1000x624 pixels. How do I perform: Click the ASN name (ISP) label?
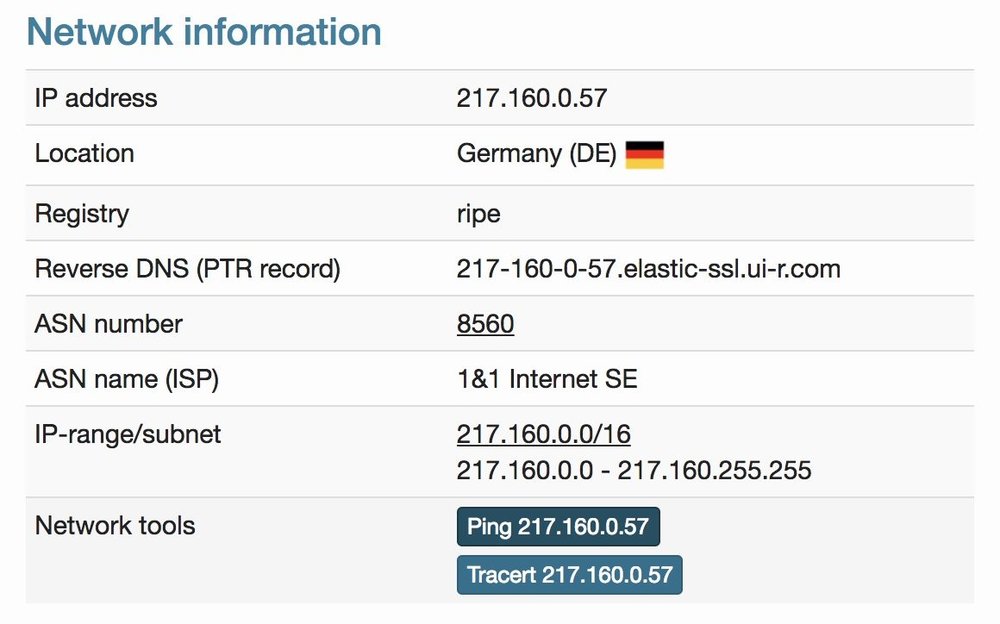pos(126,380)
